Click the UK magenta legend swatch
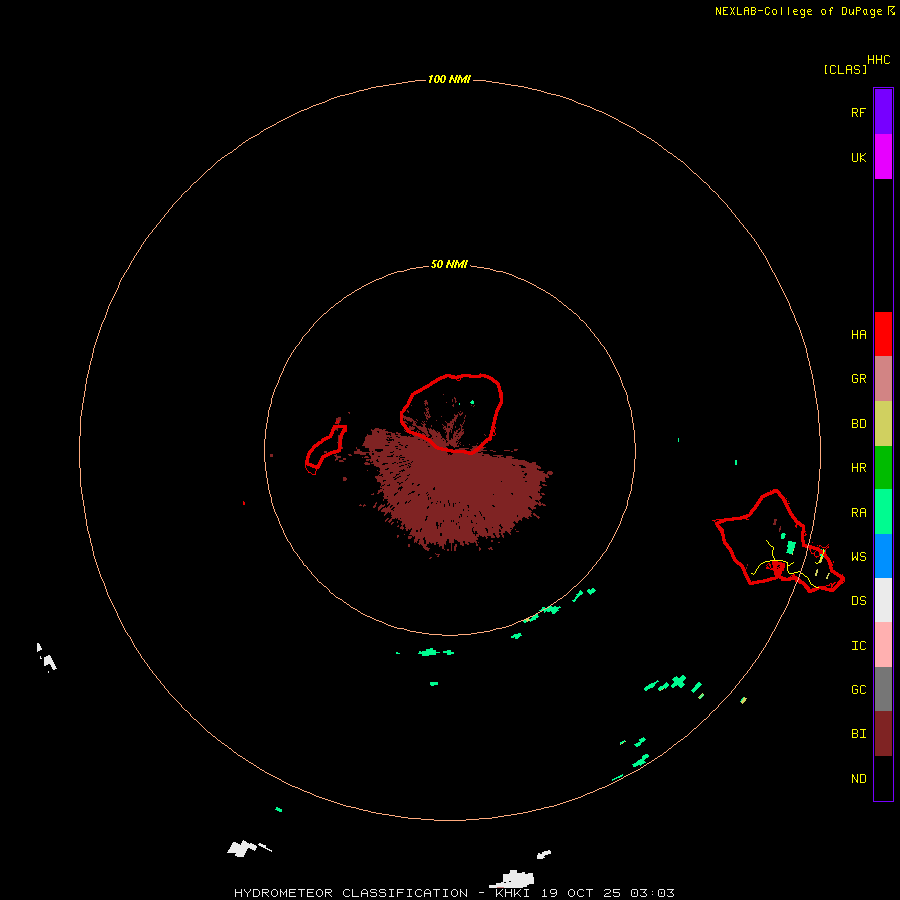Screen dimensions: 900x900 (883, 157)
